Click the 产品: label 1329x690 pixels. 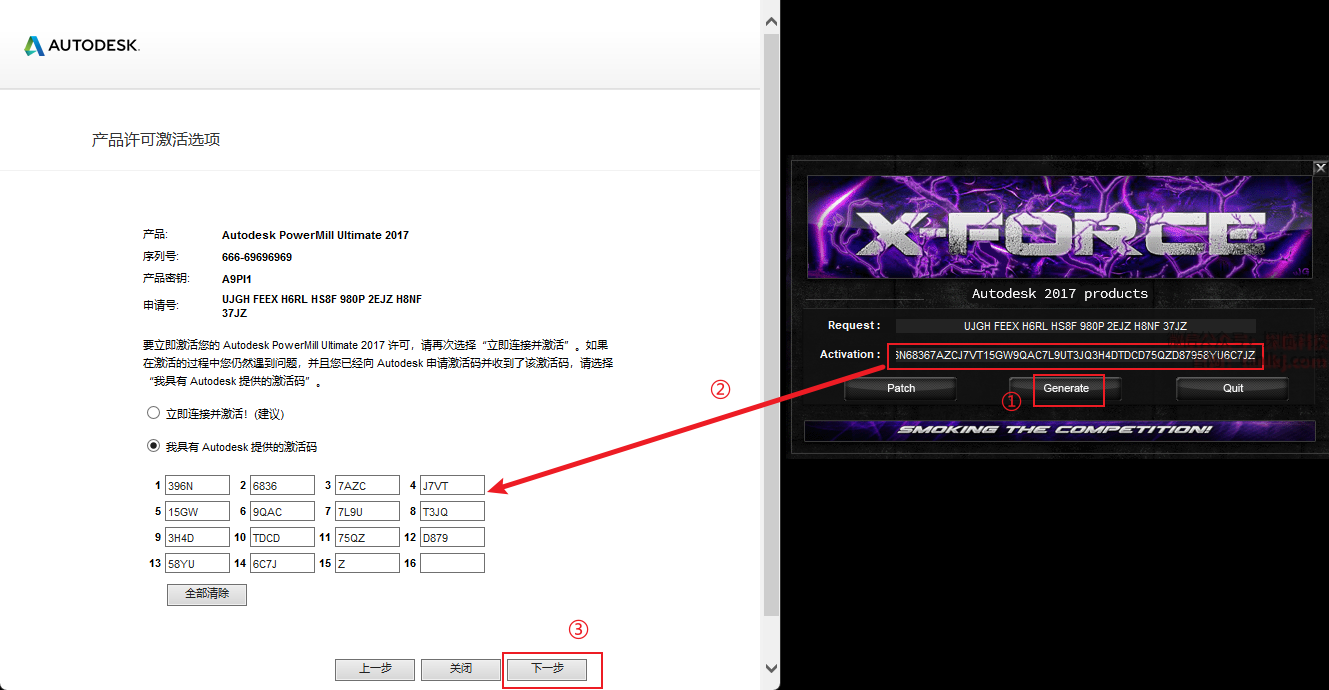click(x=156, y=234)
